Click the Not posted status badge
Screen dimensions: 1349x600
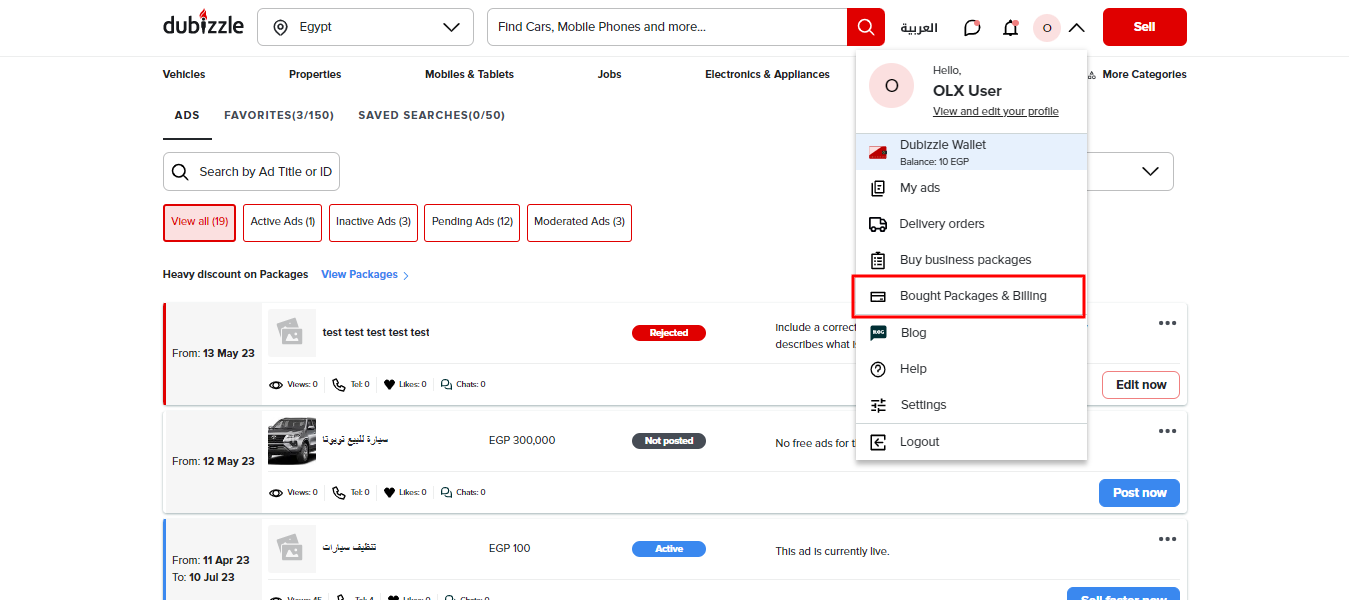point(669,441)
